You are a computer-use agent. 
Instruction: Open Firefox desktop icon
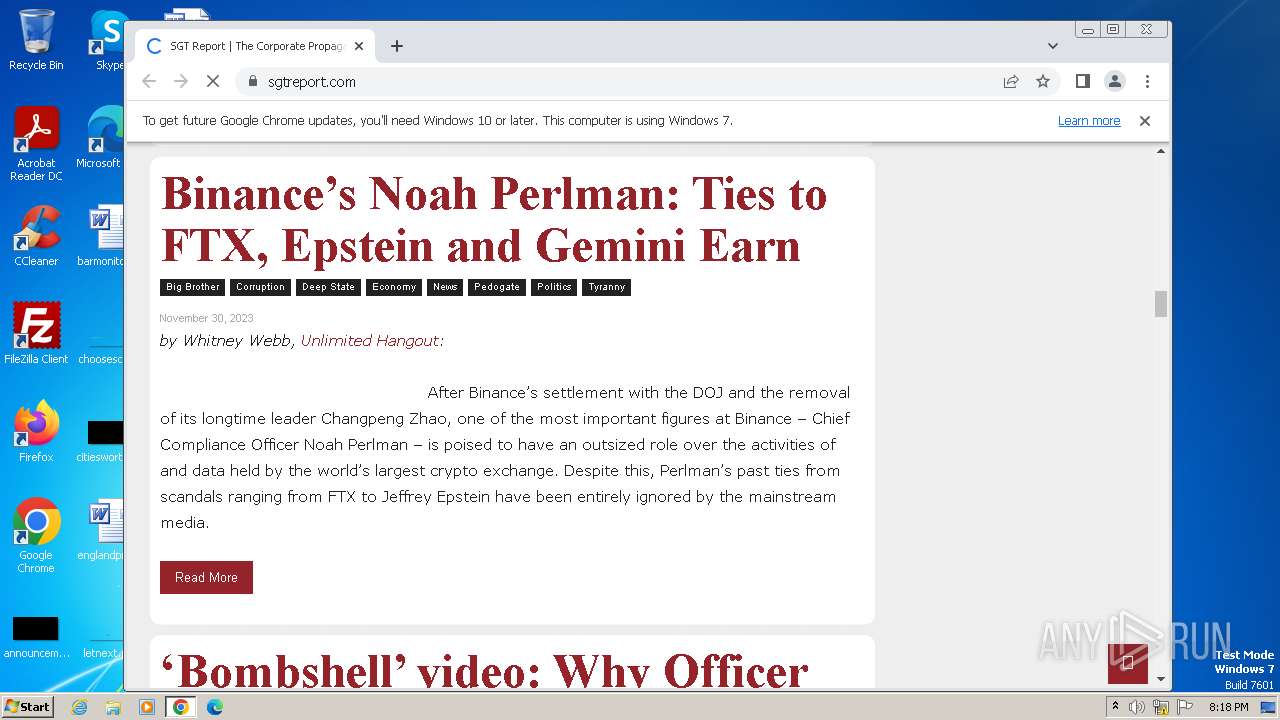point(36,432)
